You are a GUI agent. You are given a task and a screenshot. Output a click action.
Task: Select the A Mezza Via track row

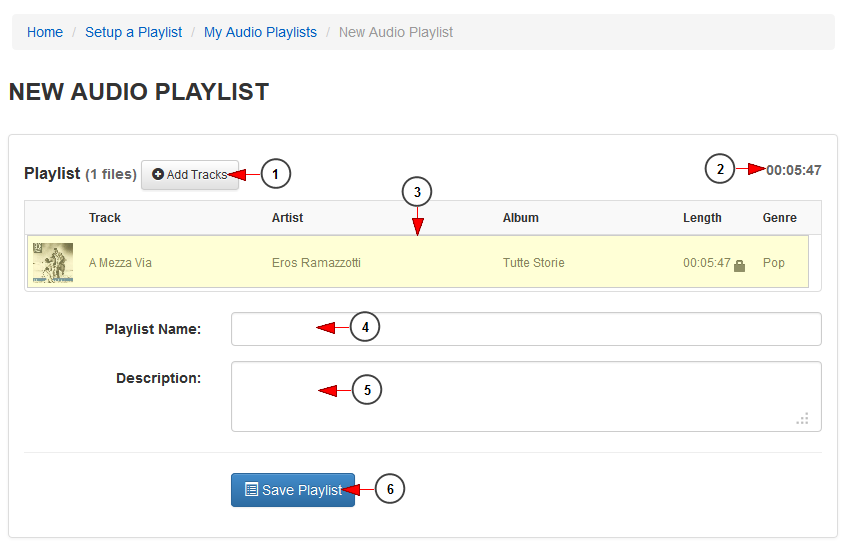(418, 262)
